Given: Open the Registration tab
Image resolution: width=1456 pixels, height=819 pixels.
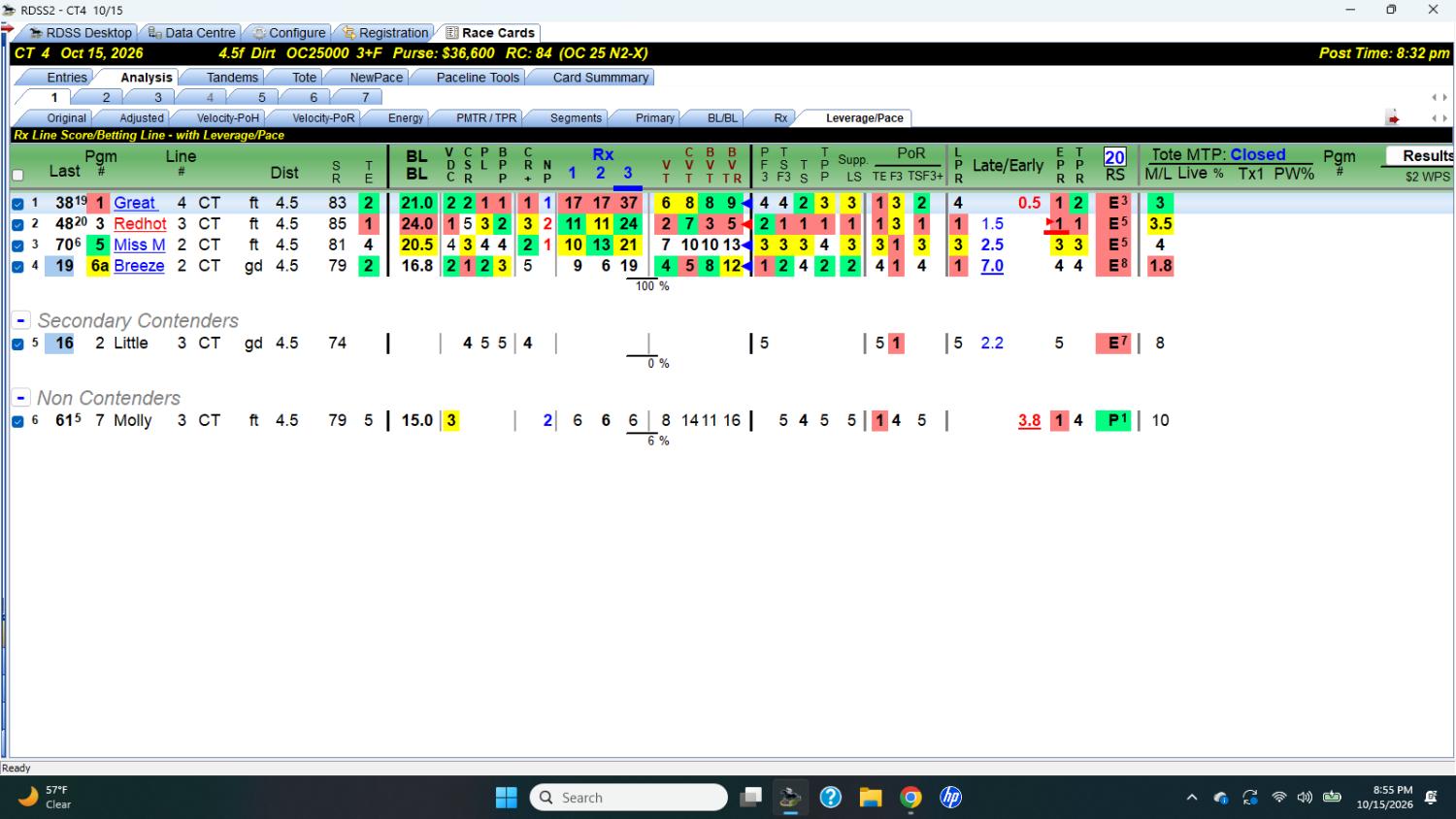Looking at the screenshot, I should [385, 33].
